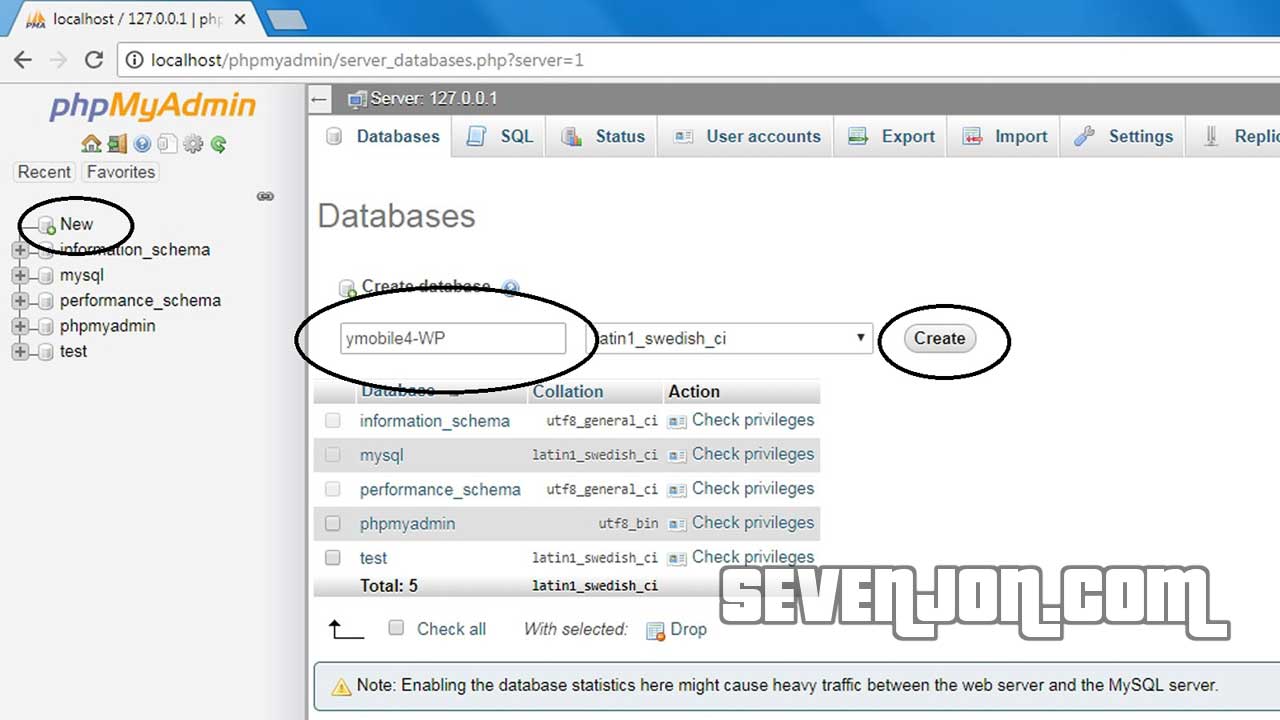Click the chain link icon in navigation panel
The width and height of the screenshot is (1280, 720).
pyautogui.click(x=265, y=196)
